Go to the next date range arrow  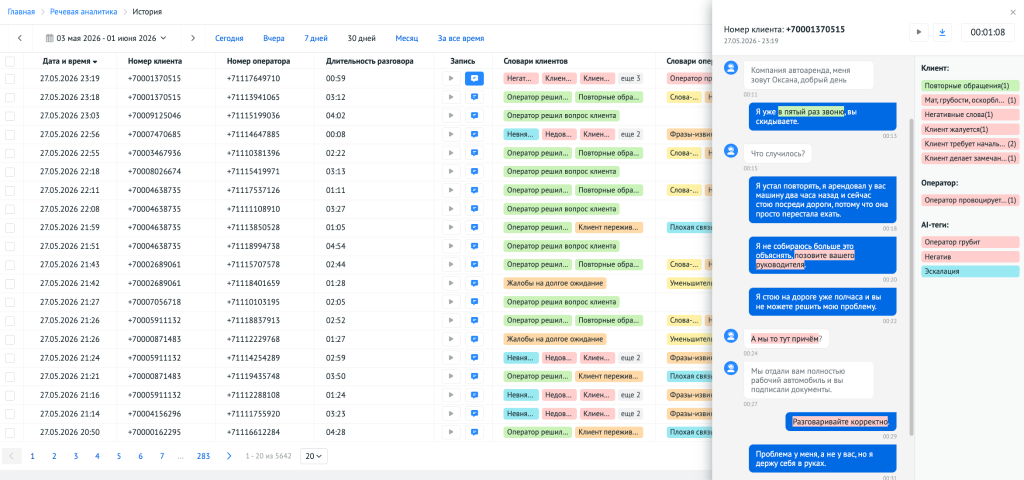coord(193,39)
